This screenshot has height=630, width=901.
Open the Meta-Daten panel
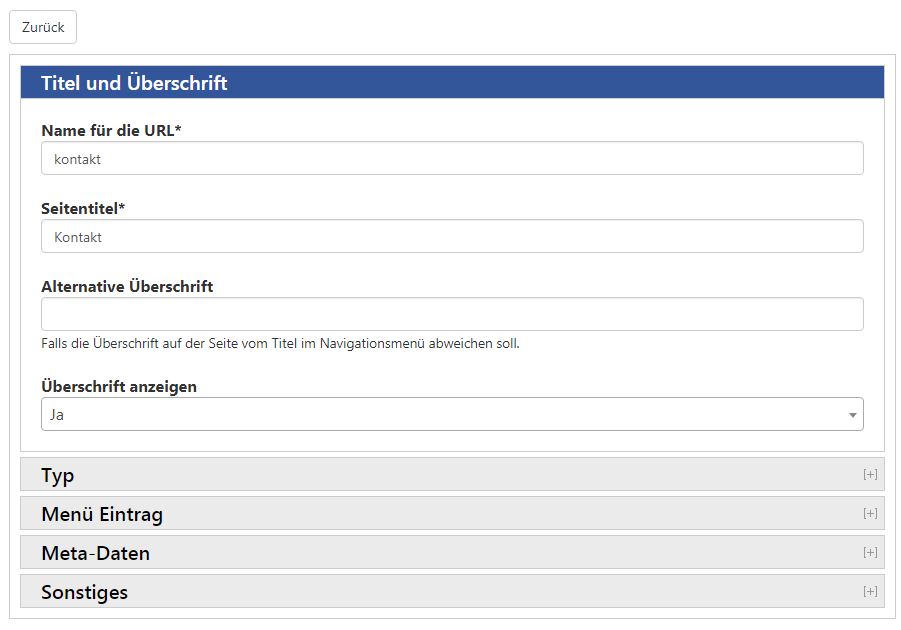tap(452, 553)
